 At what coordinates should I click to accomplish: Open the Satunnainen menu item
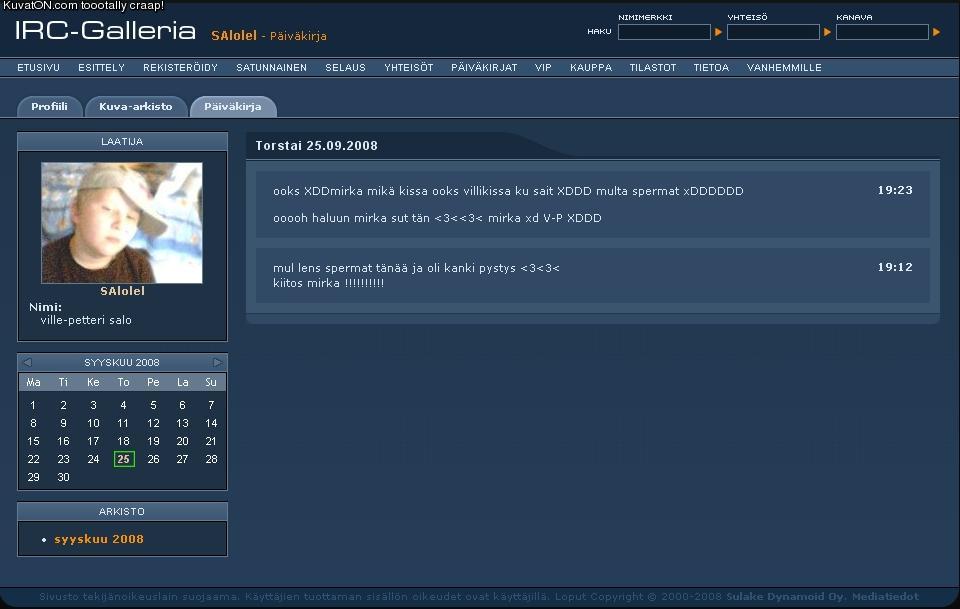(271, 67)
